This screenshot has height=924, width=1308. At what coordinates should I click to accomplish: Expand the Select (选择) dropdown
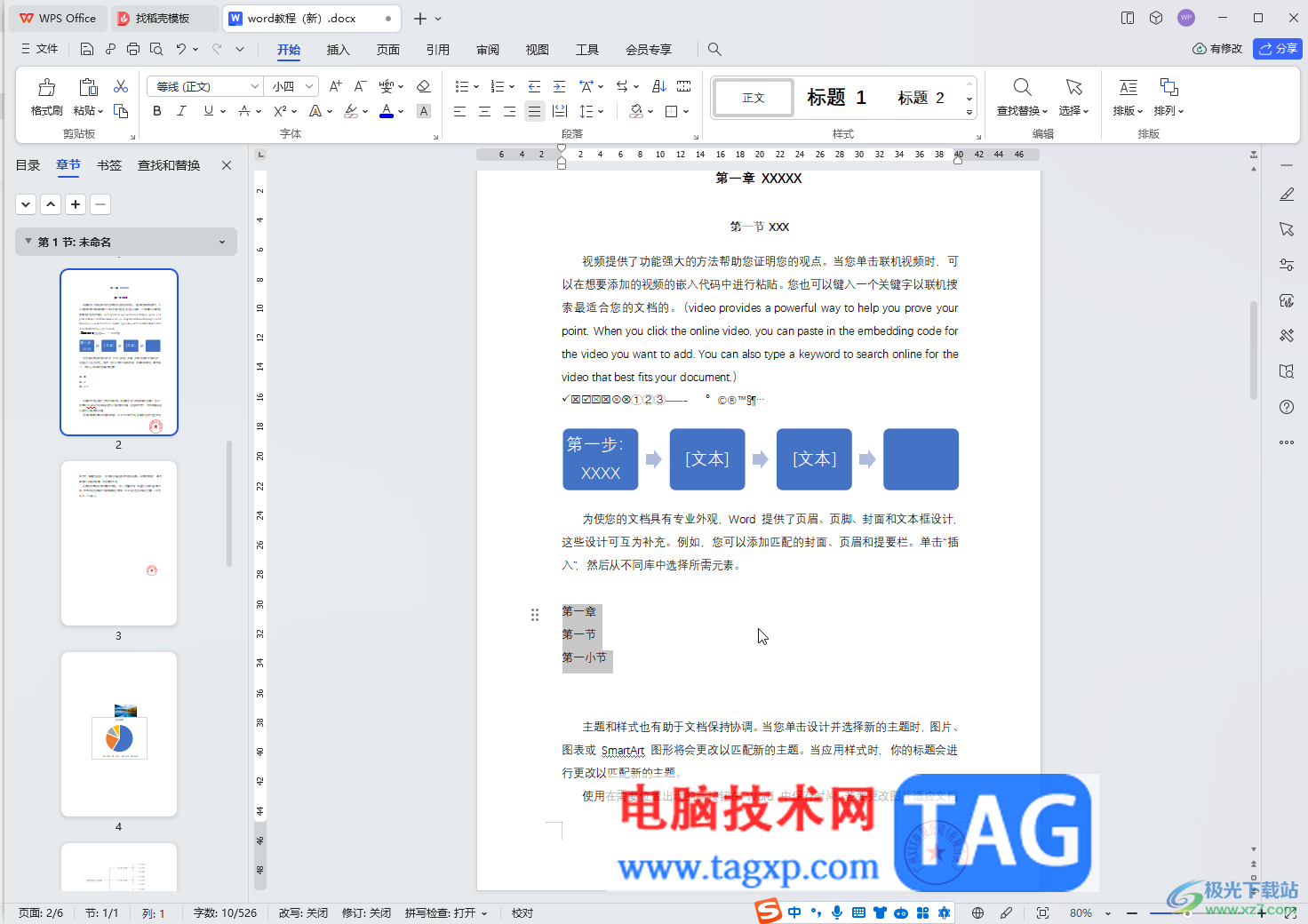click(1086, 111)
